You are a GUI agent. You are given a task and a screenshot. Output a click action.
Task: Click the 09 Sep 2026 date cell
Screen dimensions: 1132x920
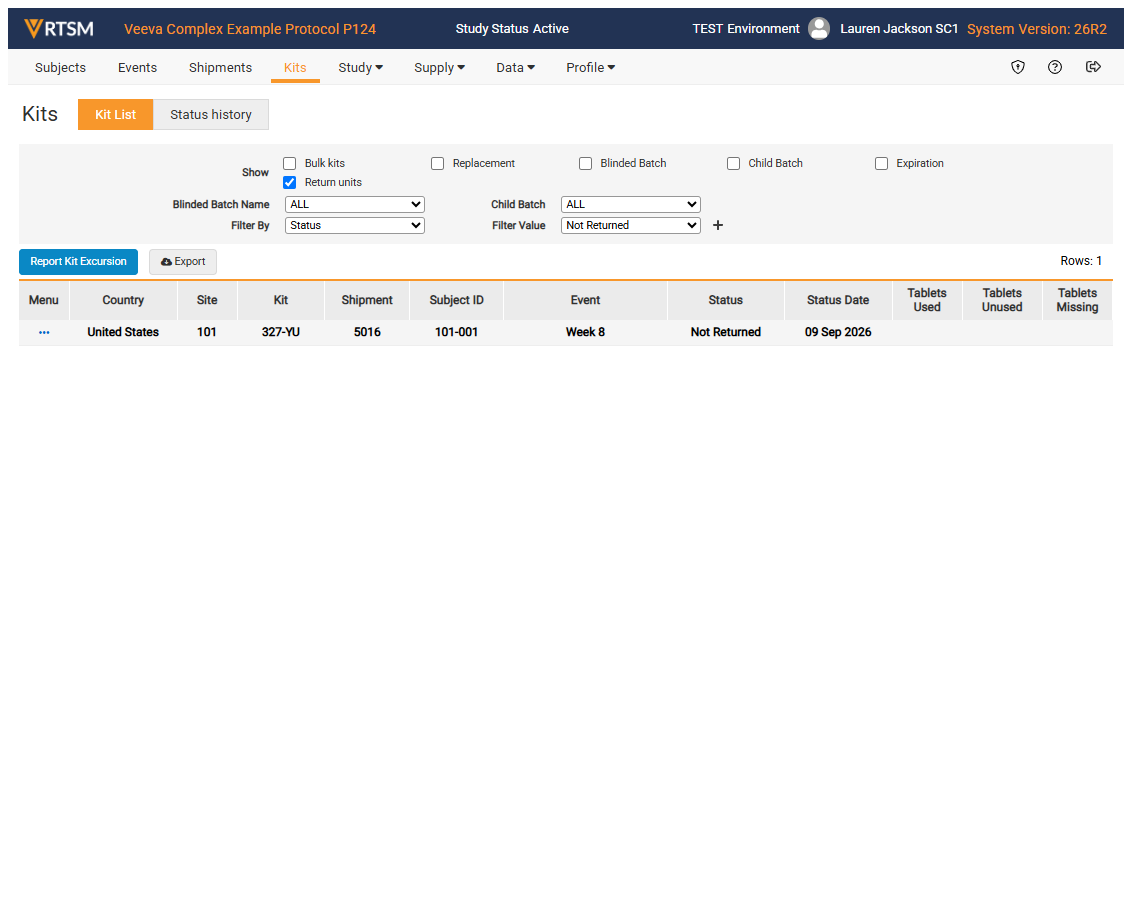(837, 332)
